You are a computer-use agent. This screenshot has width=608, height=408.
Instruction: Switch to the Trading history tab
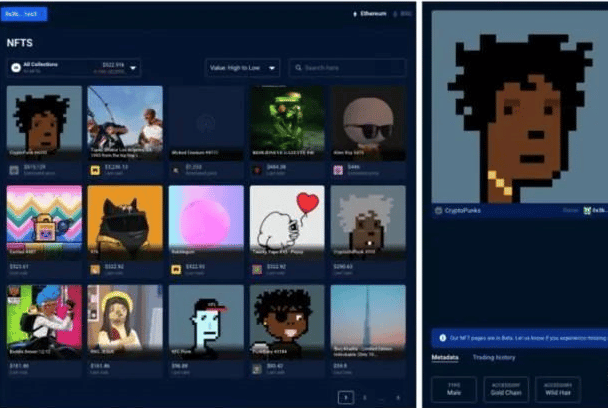pos(494,358)
